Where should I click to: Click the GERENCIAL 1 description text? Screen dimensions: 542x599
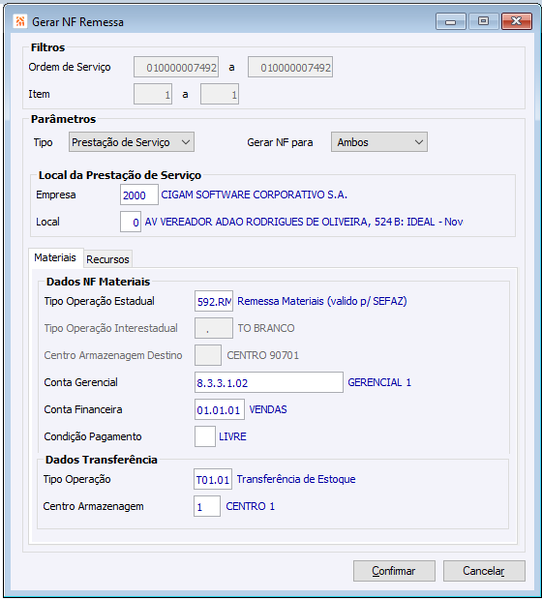point(379,382)
